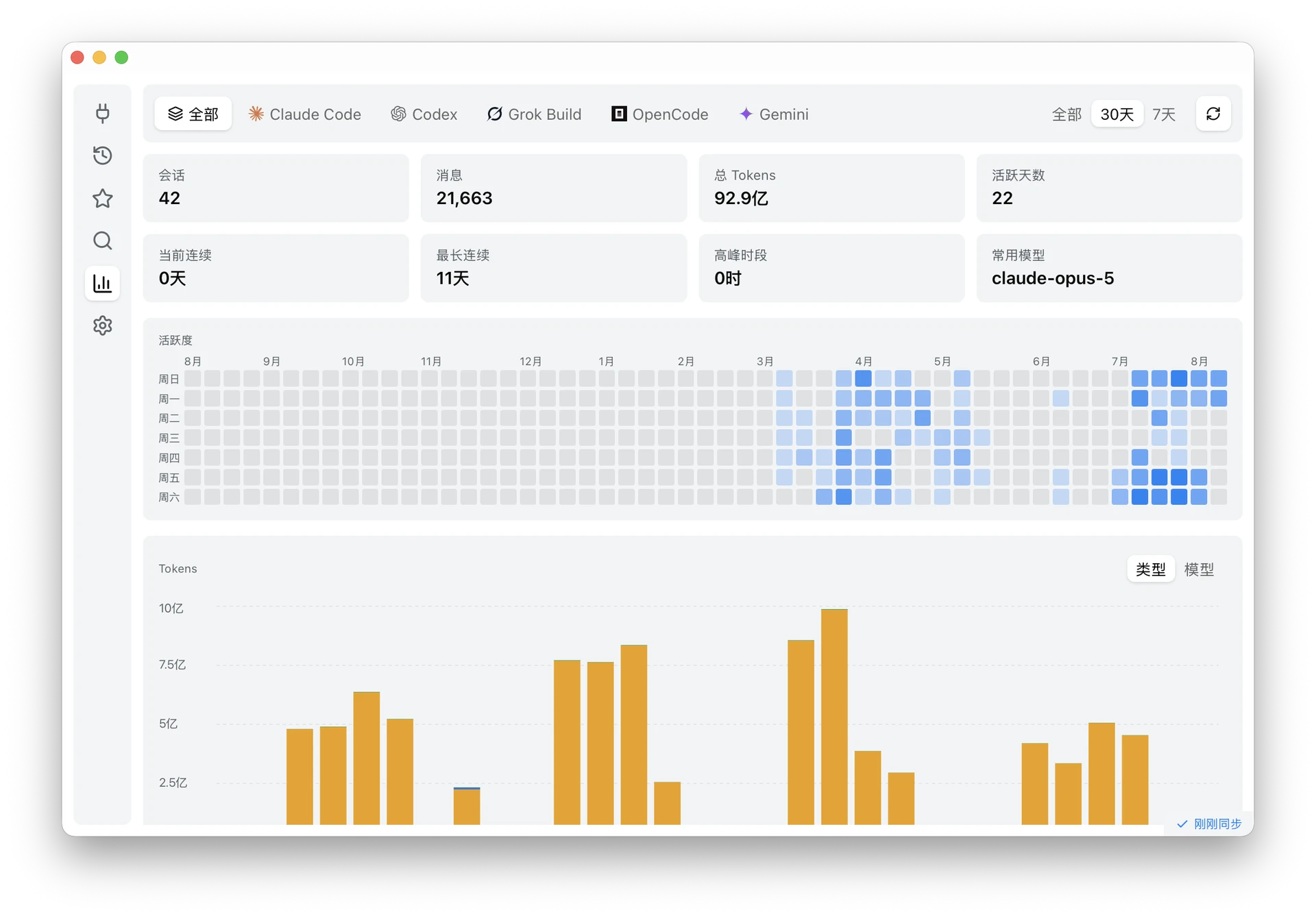Click the refresh icon button
The width and height of the screenshot is (1316, 918).
click(x=1213, y=114)
